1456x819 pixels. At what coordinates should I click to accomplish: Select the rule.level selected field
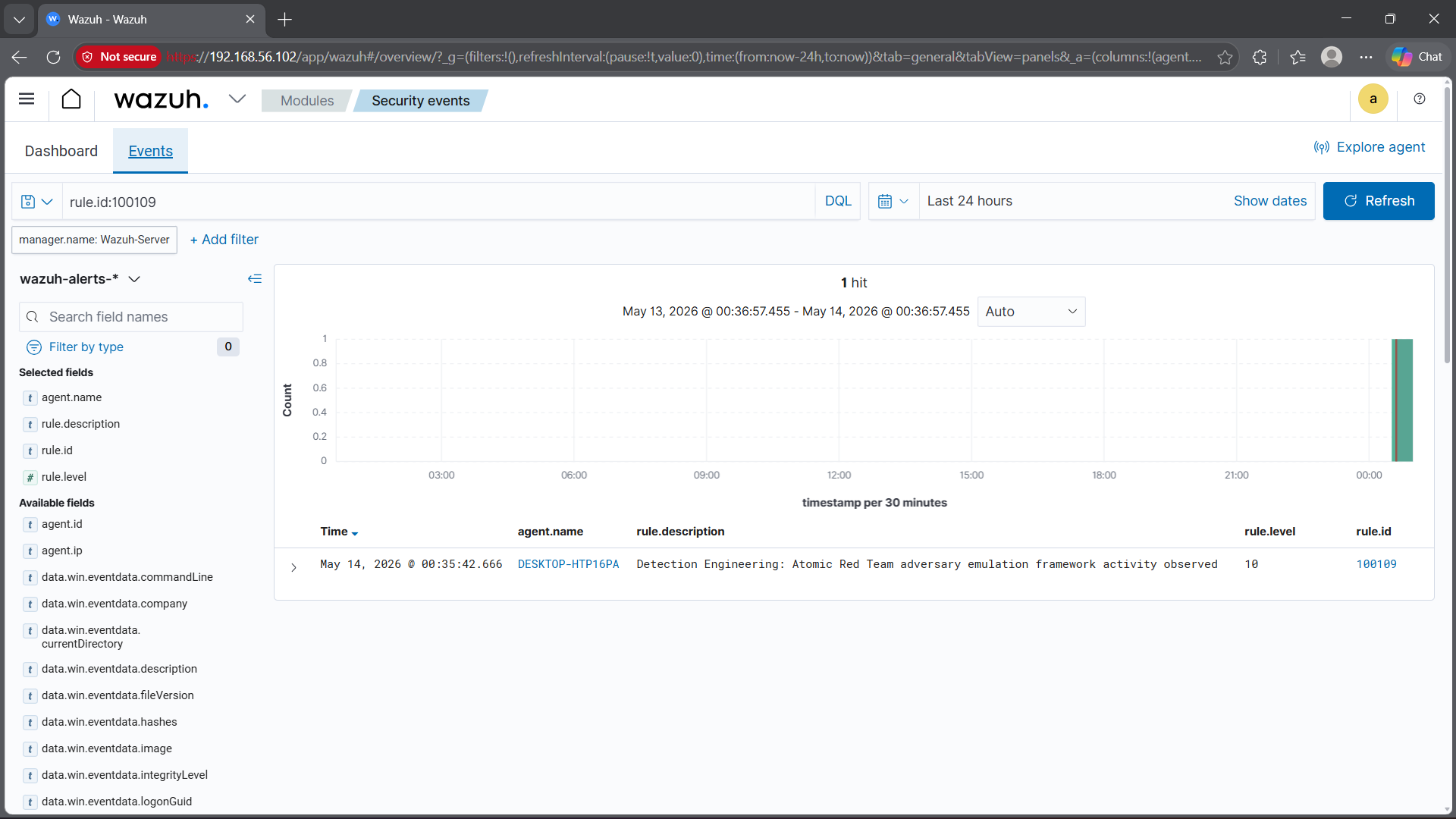click(x=64, y=477)
